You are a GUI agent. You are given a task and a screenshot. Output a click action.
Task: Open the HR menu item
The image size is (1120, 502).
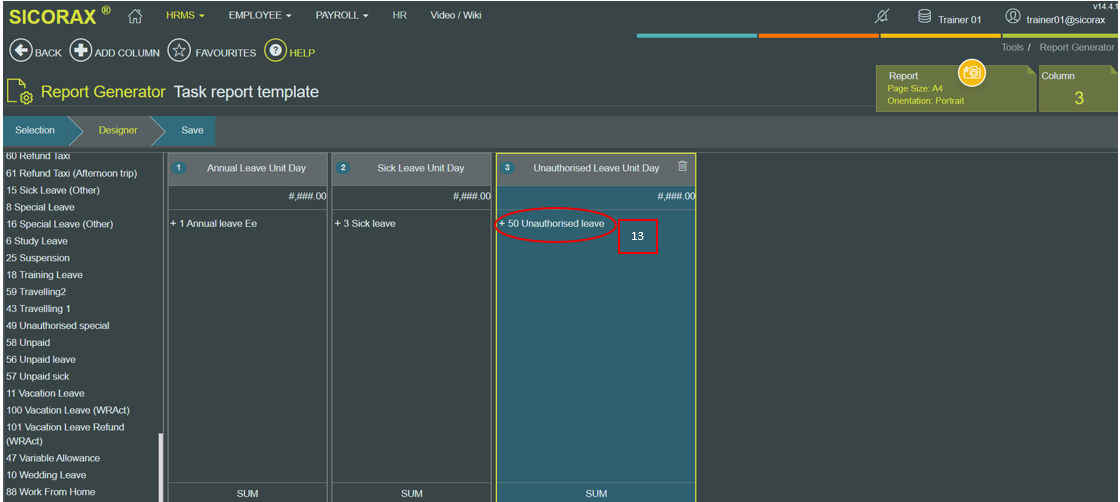pyautogui.click(x=399, y=15)
